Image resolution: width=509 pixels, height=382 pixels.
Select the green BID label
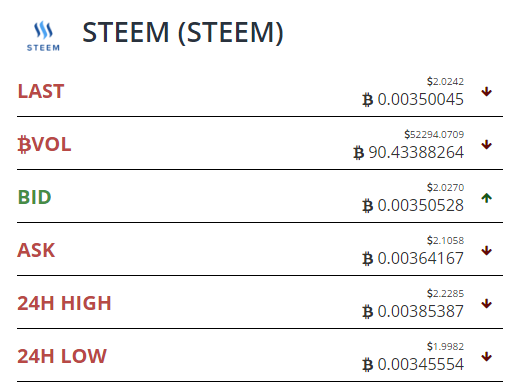tap(34, 197)
